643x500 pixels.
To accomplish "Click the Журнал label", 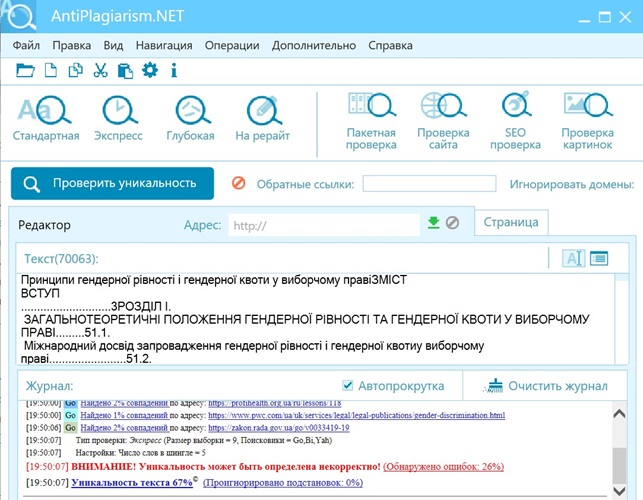I will pos(49,386).
